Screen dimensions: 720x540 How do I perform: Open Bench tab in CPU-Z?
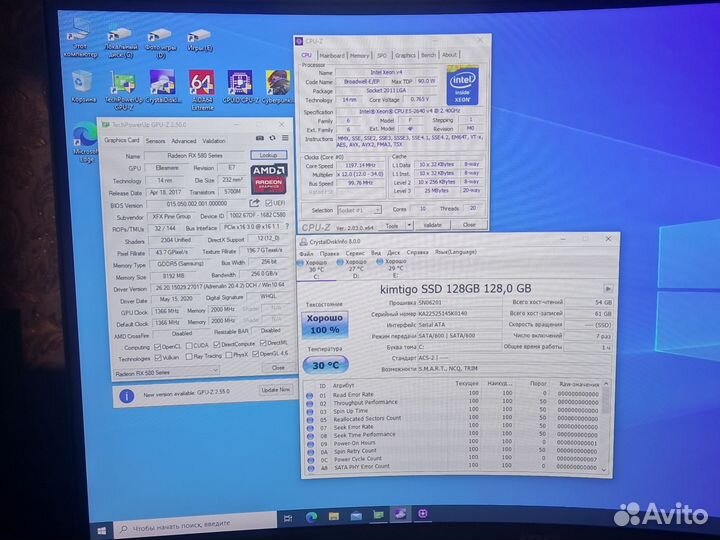tap(428, 55)
